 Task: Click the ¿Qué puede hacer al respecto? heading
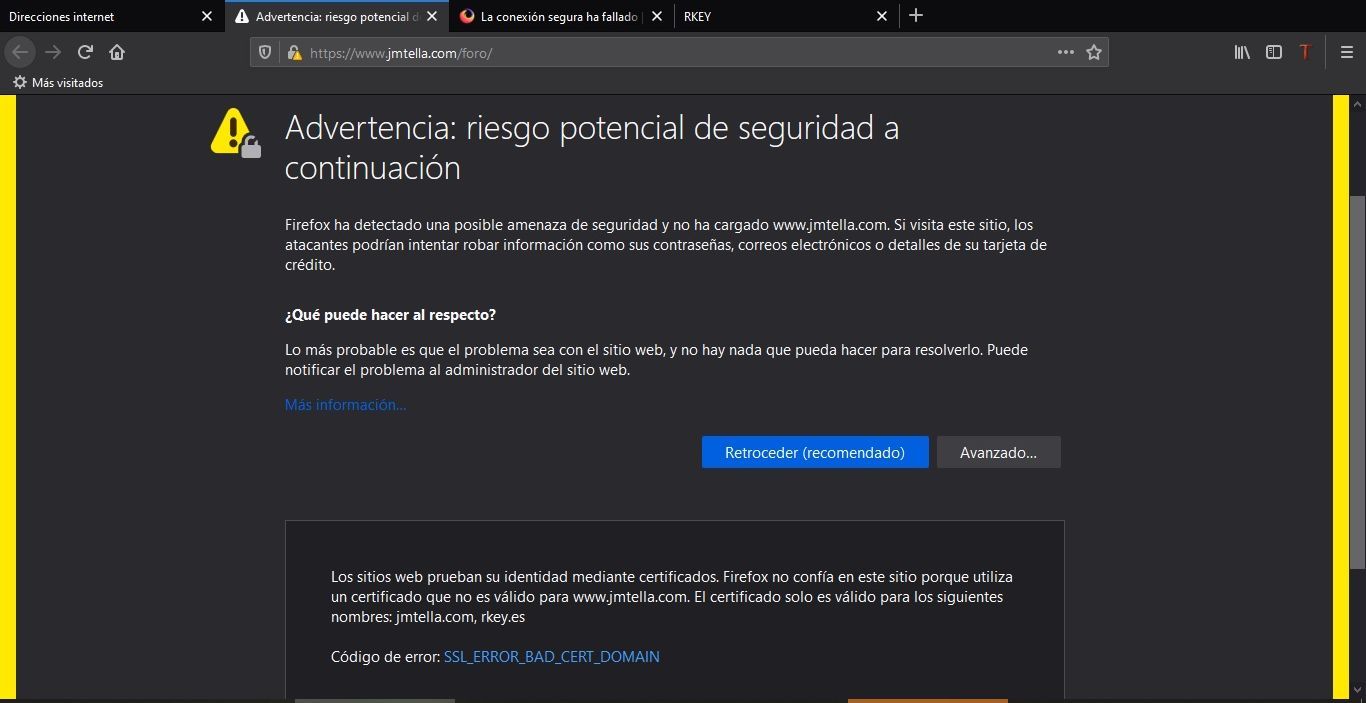click(390, 315)
